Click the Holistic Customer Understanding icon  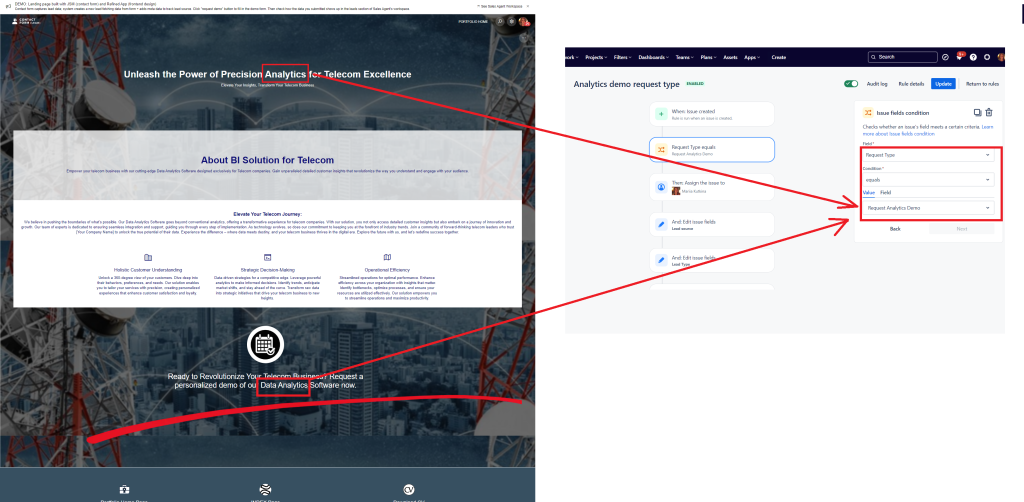[148, 258]
